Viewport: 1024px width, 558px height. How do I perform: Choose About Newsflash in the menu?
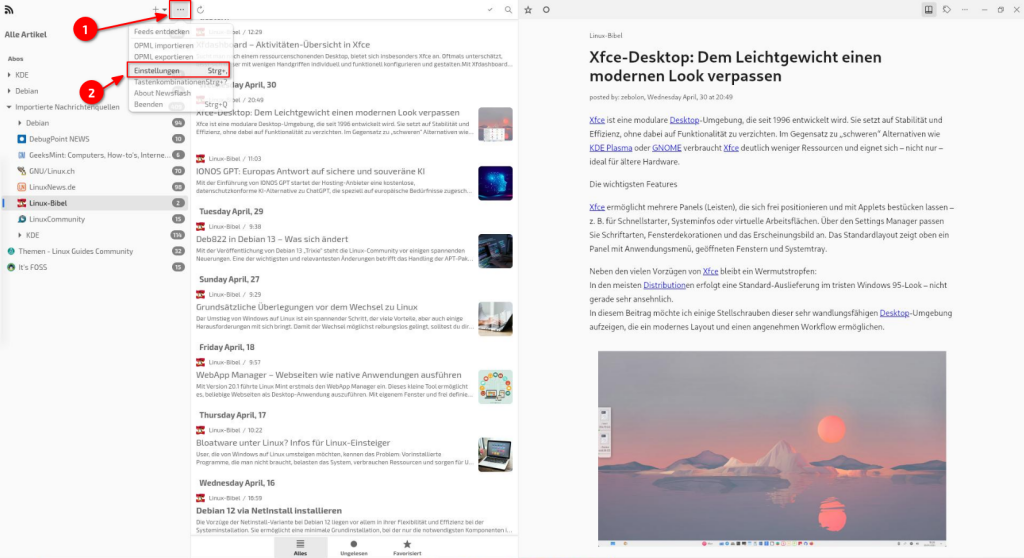tap(162, 93)
